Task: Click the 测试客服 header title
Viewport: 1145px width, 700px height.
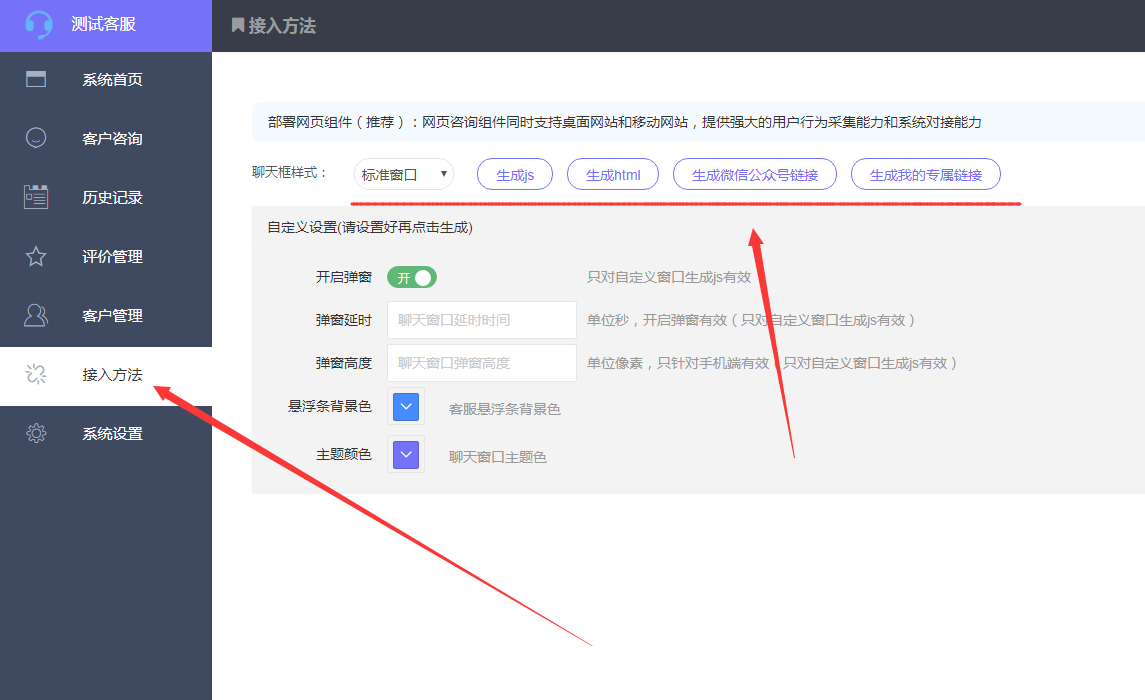Action: 103,24
